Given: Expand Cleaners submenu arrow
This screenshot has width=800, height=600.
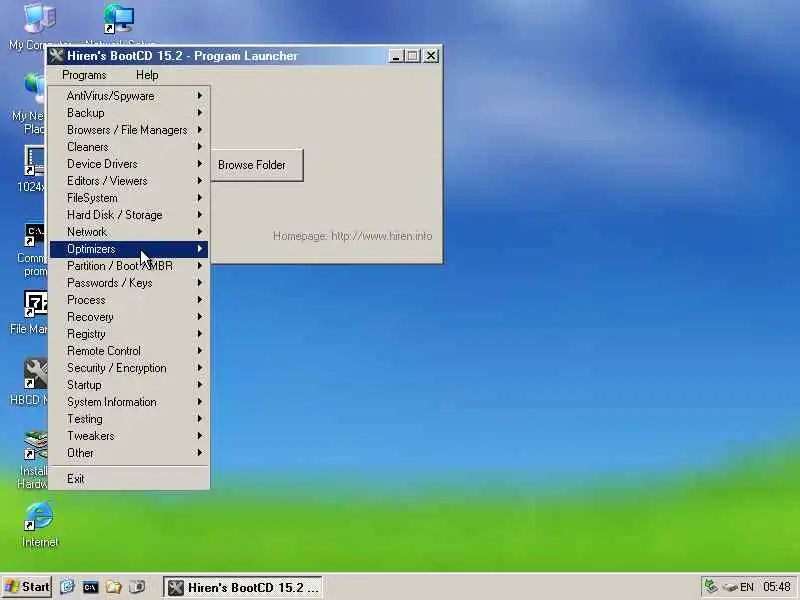Looking at the screenshot, I should coord(200,147).
